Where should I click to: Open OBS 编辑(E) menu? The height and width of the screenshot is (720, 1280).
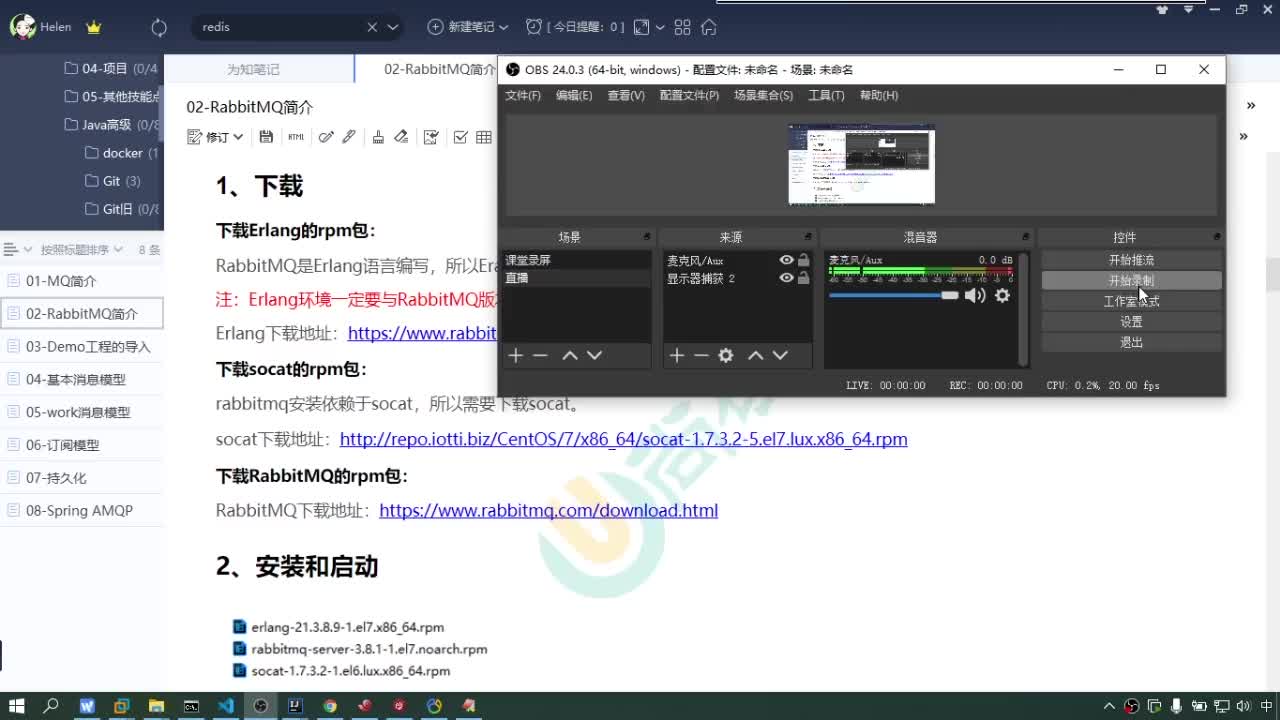[x=574, y=95]
